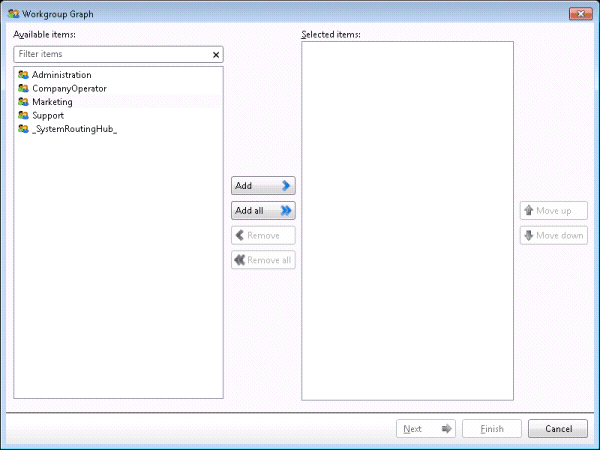Select the _SystemRoutingHub_ entry
Viewport: 600px width, 450px height.
point(74,129)
